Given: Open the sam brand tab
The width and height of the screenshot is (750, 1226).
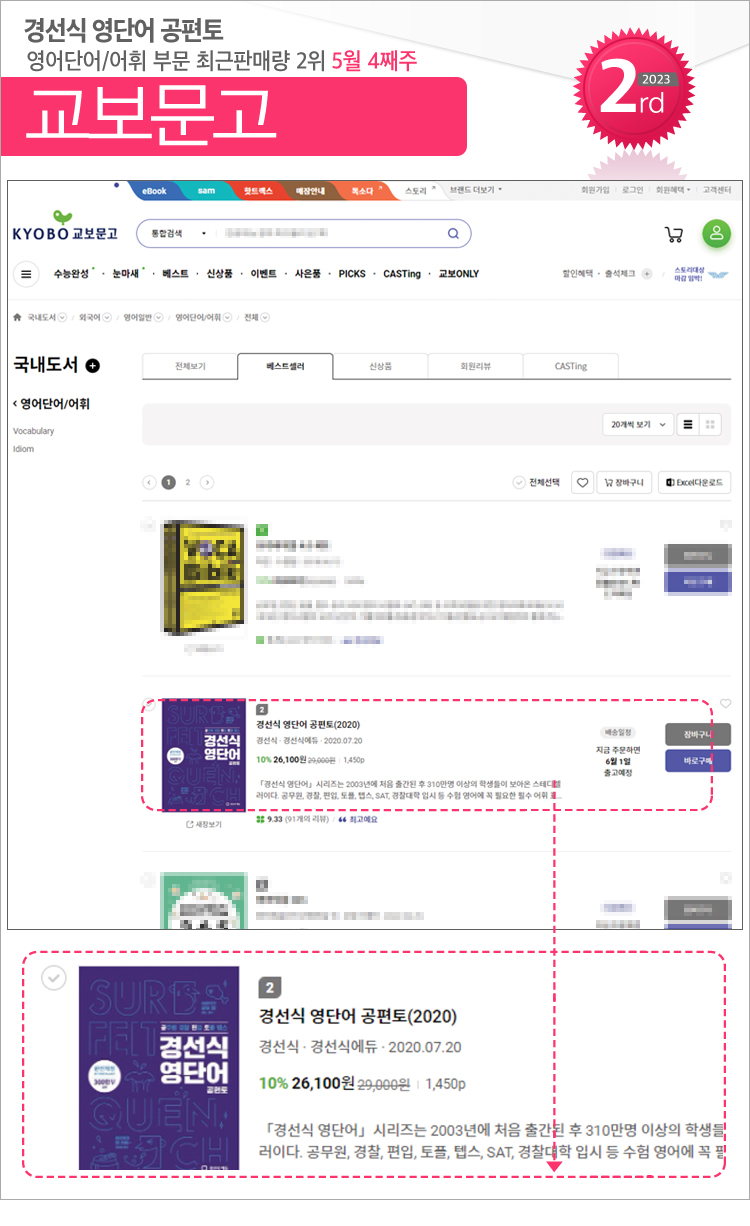Looking at the screenshot, I should (206, 190).
